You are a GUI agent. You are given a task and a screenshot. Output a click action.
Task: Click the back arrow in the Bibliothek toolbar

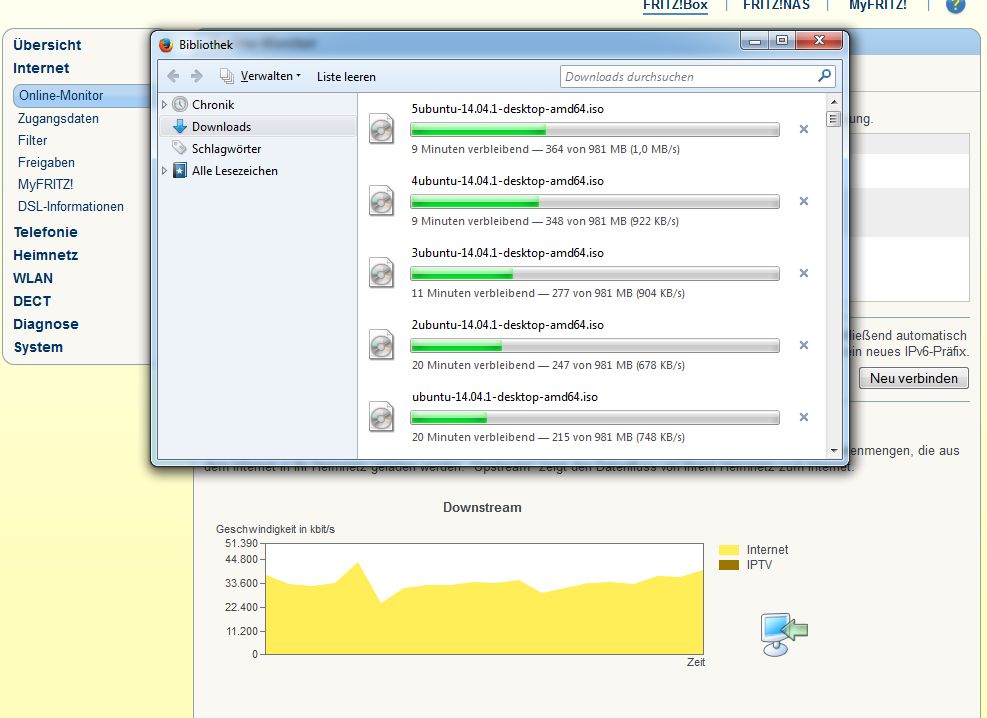point(173,76)
